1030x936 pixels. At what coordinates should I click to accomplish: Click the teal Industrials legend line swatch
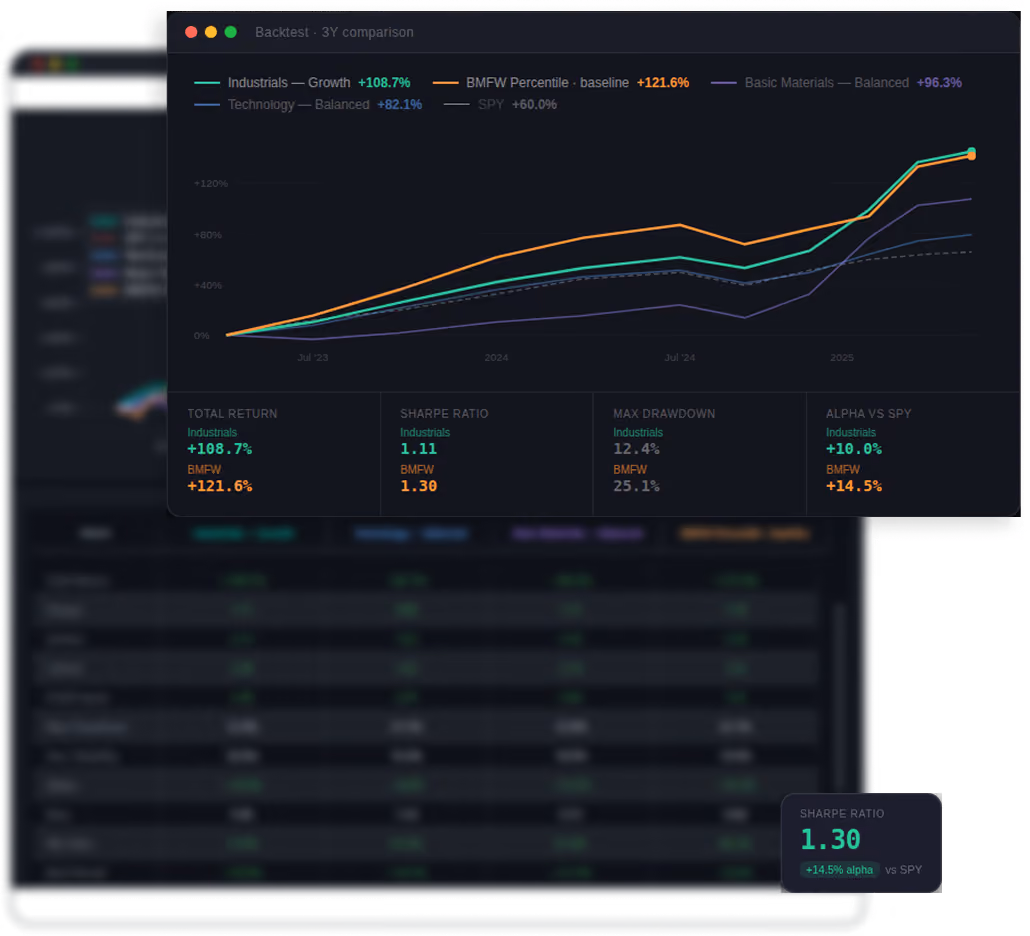(x=207, y=83)
